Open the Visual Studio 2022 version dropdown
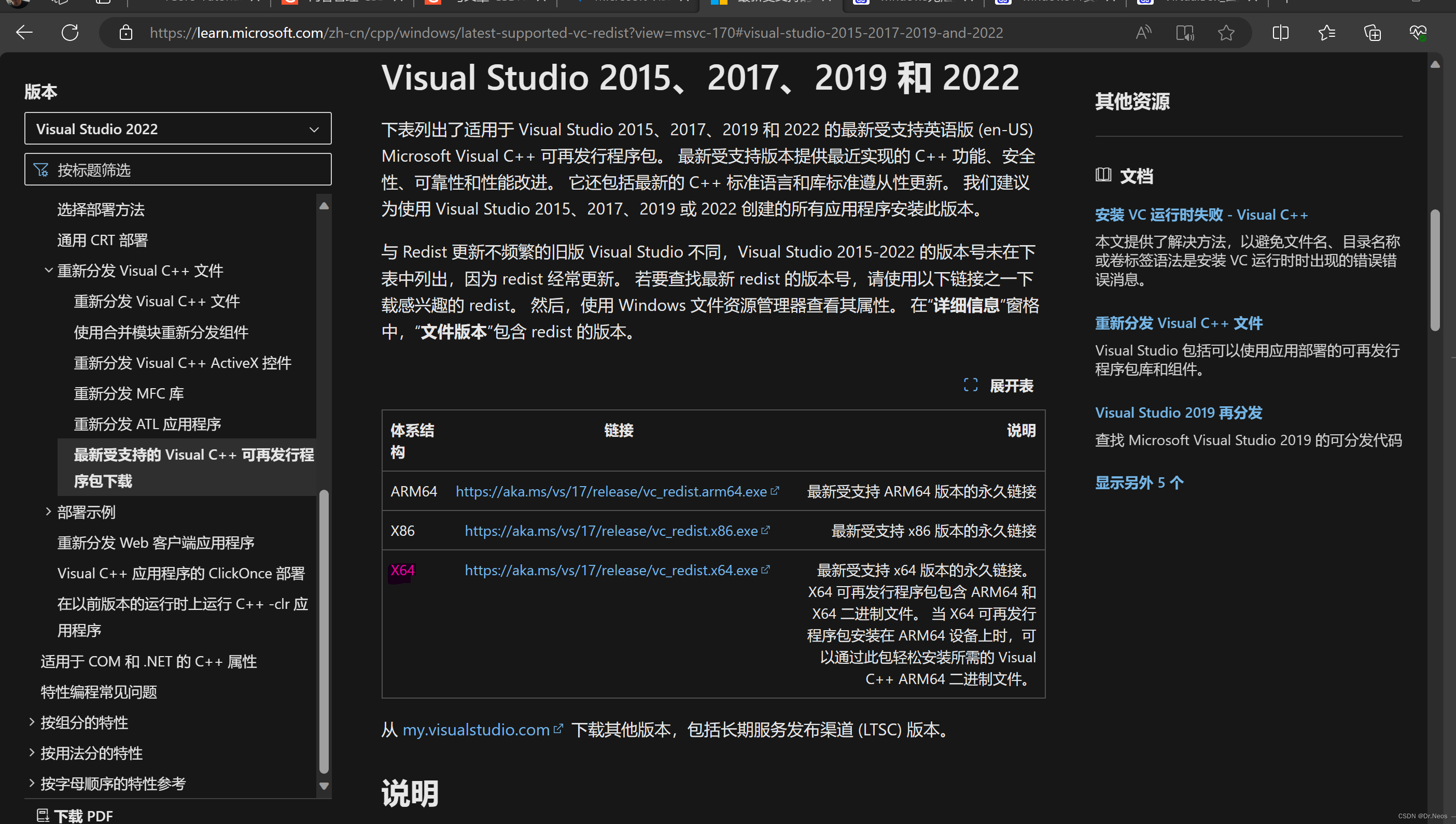The width and height of the screenshot is (1456, 824). click(x=178, y=129)
